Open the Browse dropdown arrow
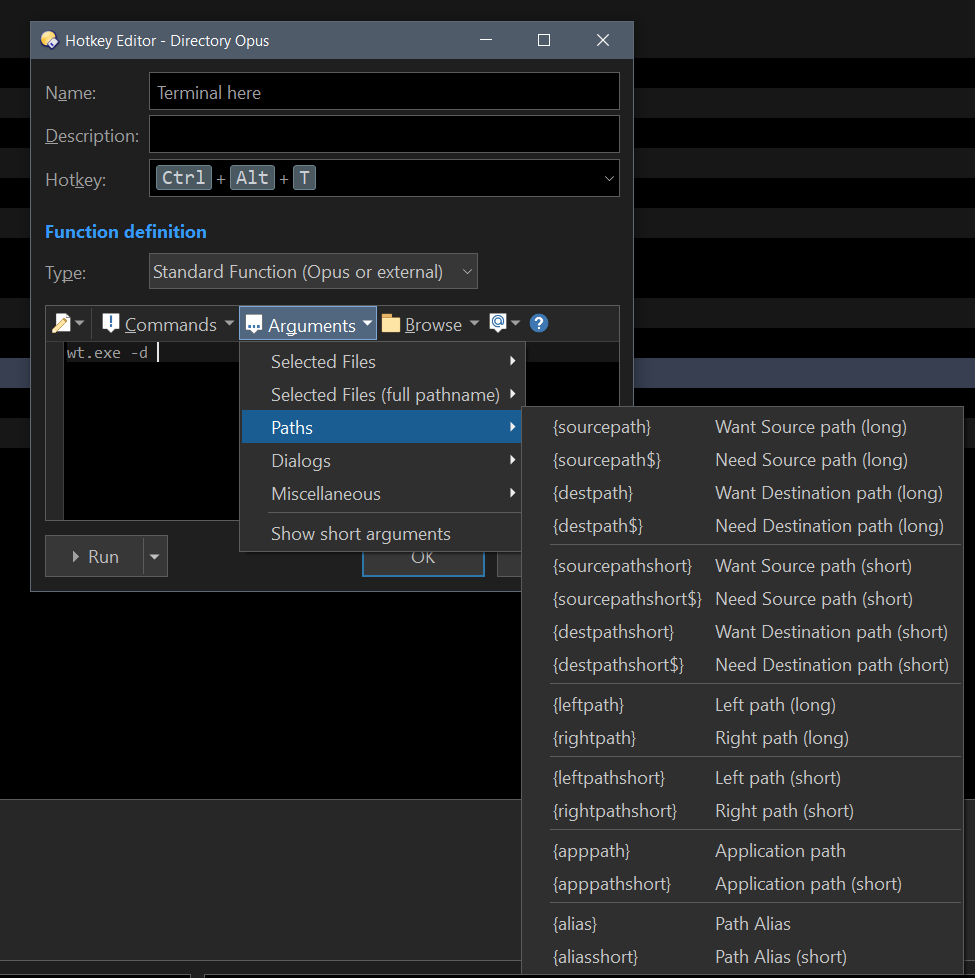 (x=474, y=324)
